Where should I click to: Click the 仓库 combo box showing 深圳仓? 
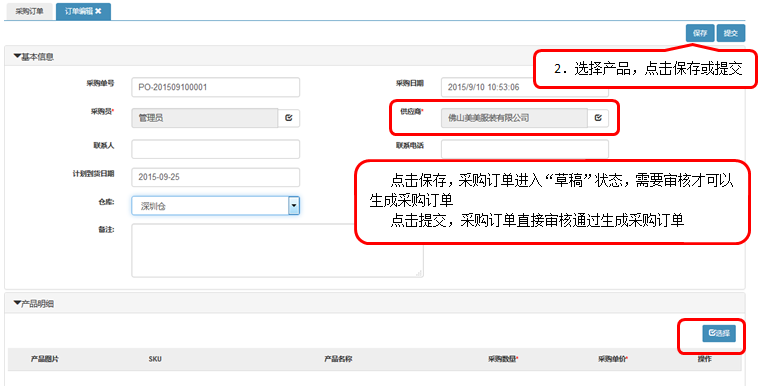[215, 206]
